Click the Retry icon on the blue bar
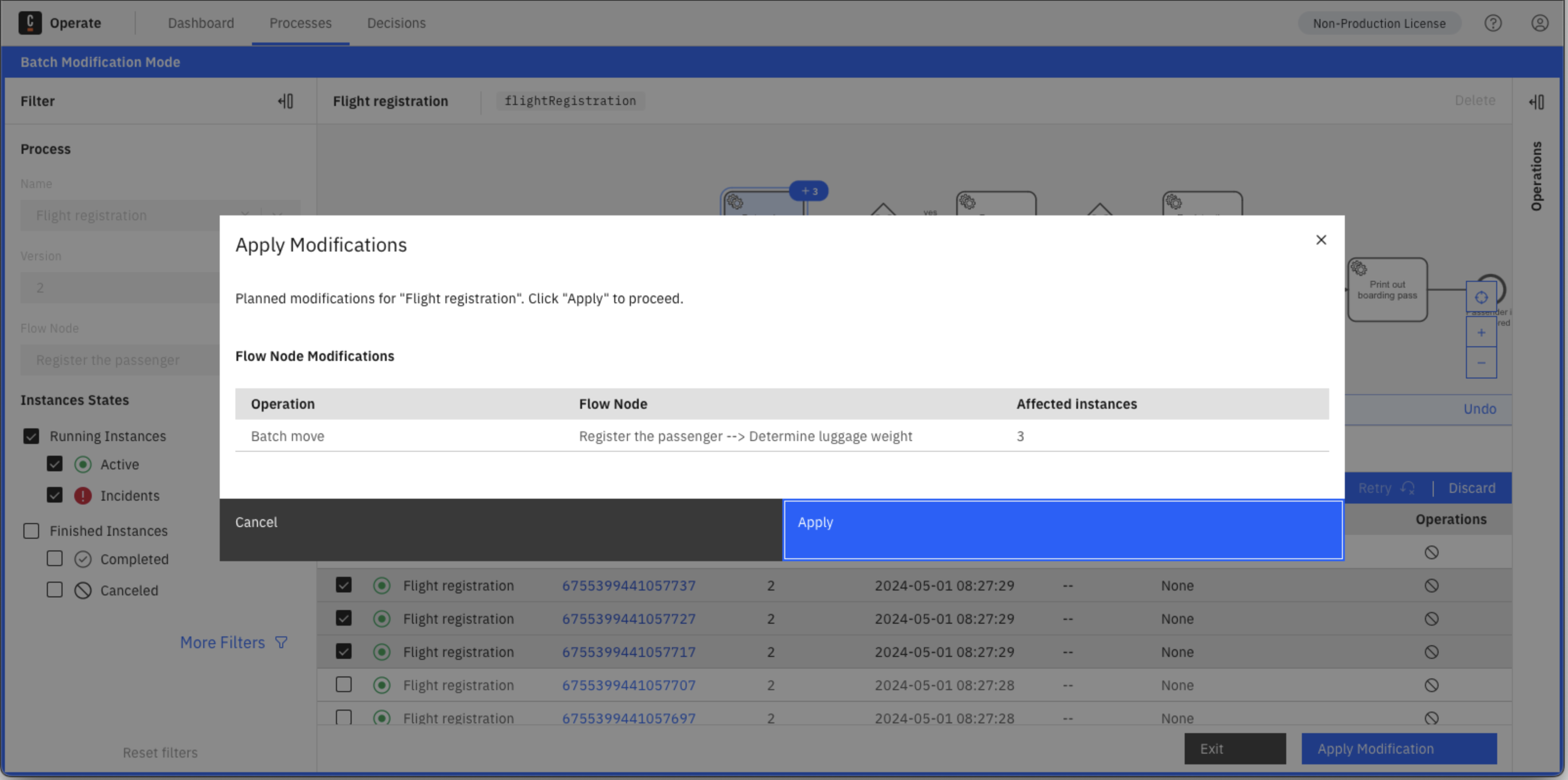 (1408, 488)
